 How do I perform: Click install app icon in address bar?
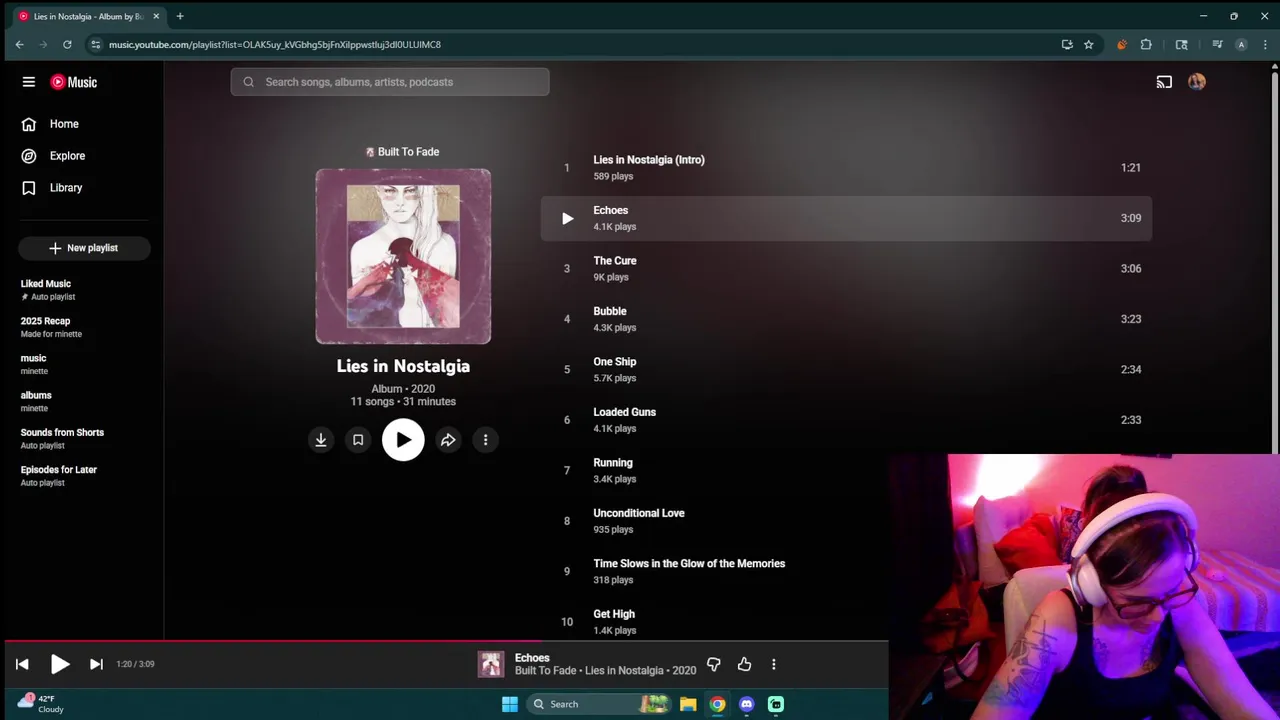[x=1067, y=44]
